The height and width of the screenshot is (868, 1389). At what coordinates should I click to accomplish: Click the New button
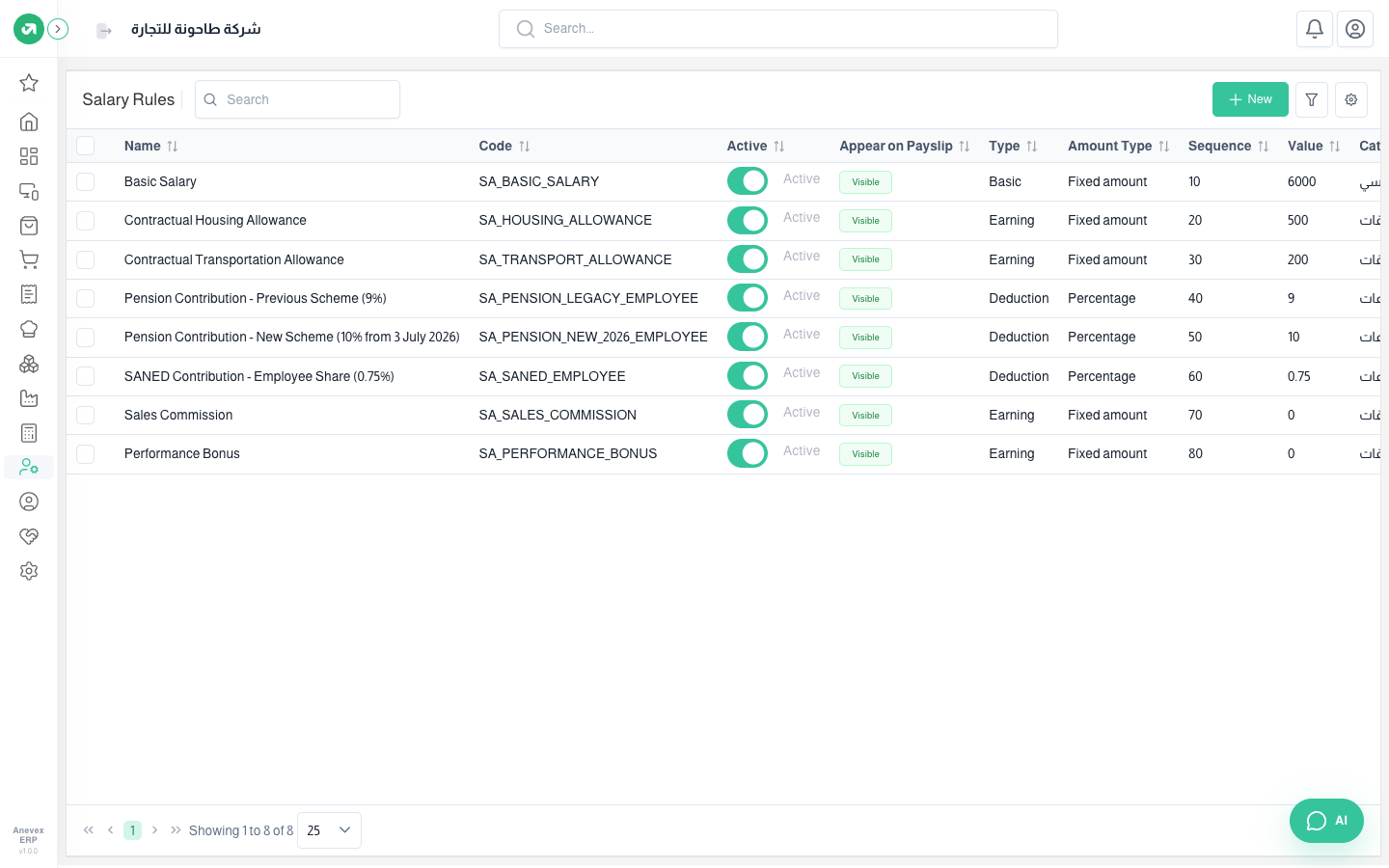tap(1250, 99)
